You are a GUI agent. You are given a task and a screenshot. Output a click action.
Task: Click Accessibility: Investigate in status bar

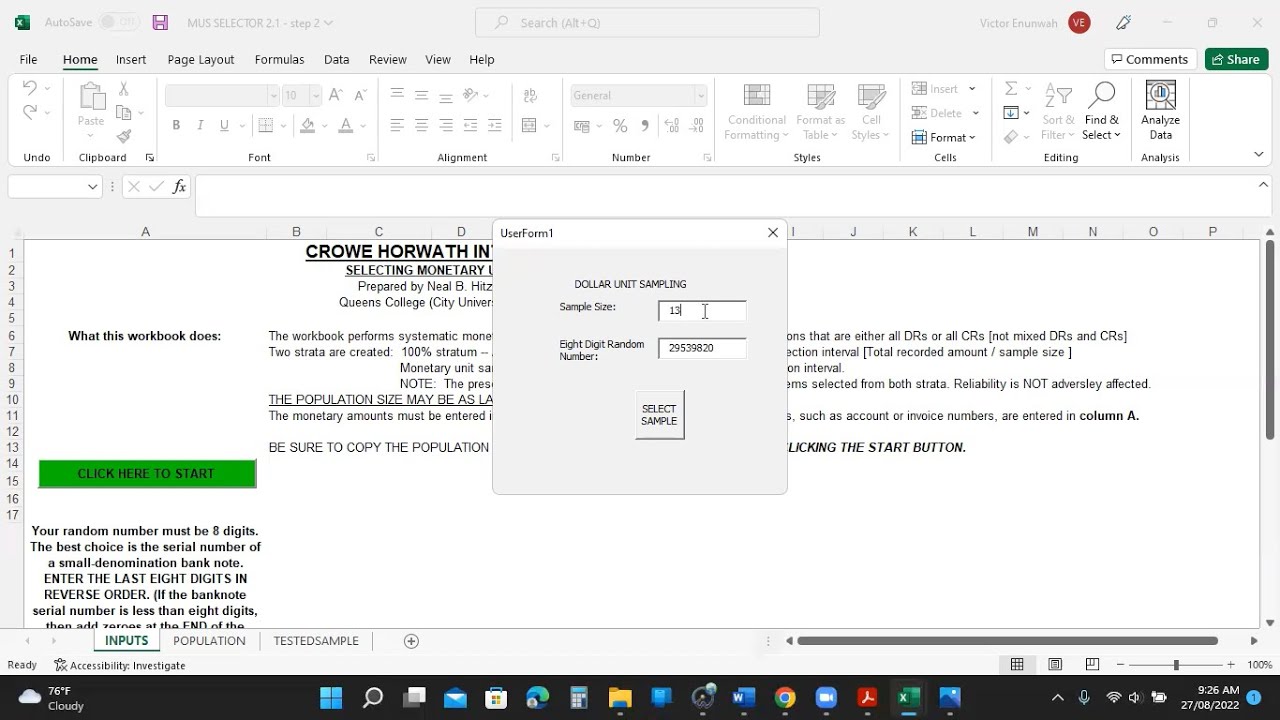click(x=120, y=665)
